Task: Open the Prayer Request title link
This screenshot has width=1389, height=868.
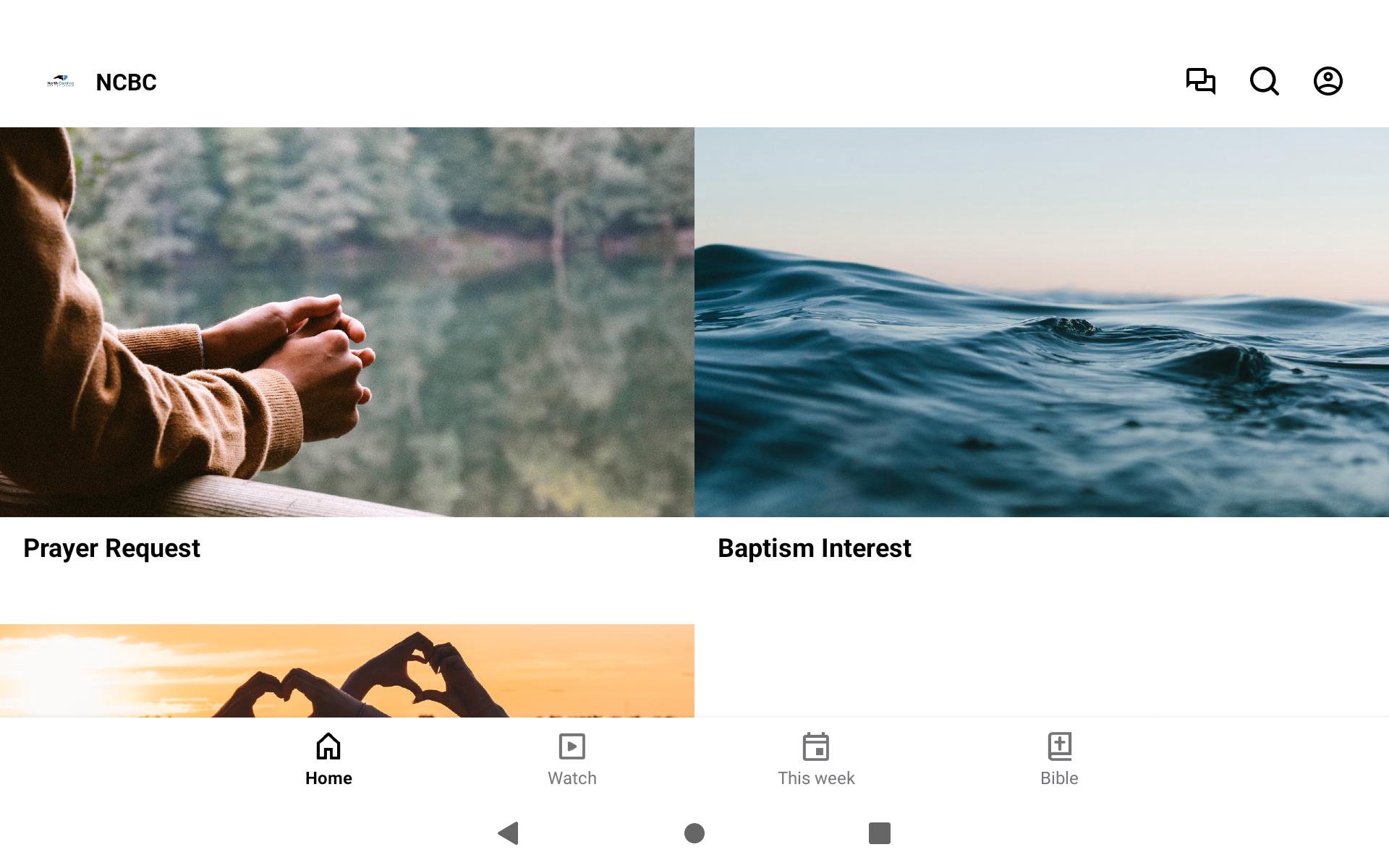Action: 111,548
